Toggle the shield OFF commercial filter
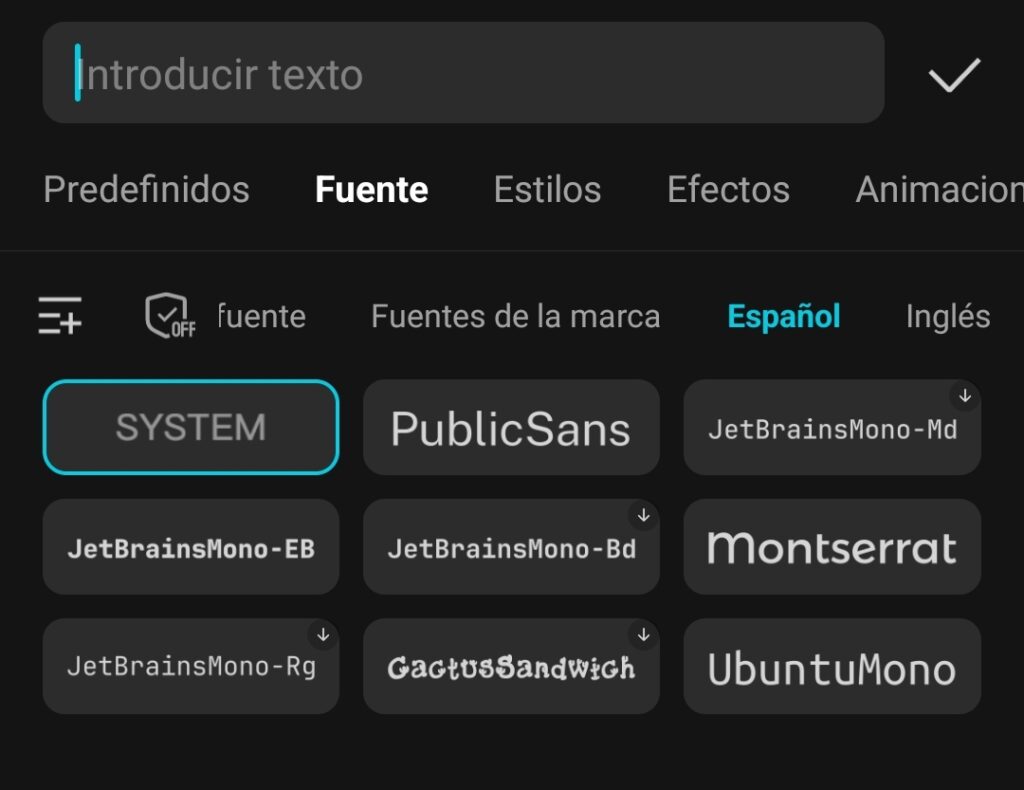The width and height of the screenshot is (1024, 790). point(169,316)
